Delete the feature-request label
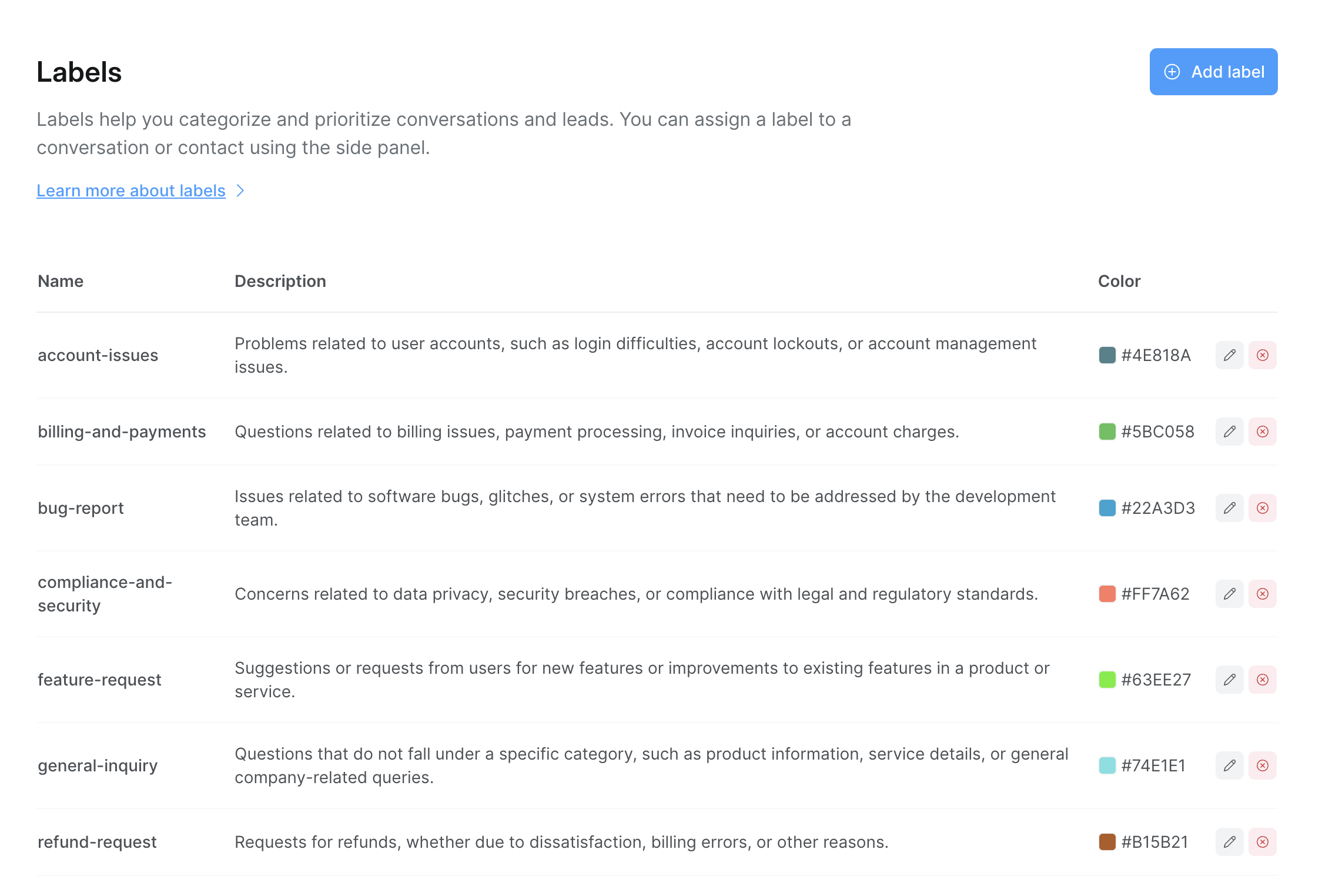Viewport: 1332px width, 896px height. [x=1262, y=680]
